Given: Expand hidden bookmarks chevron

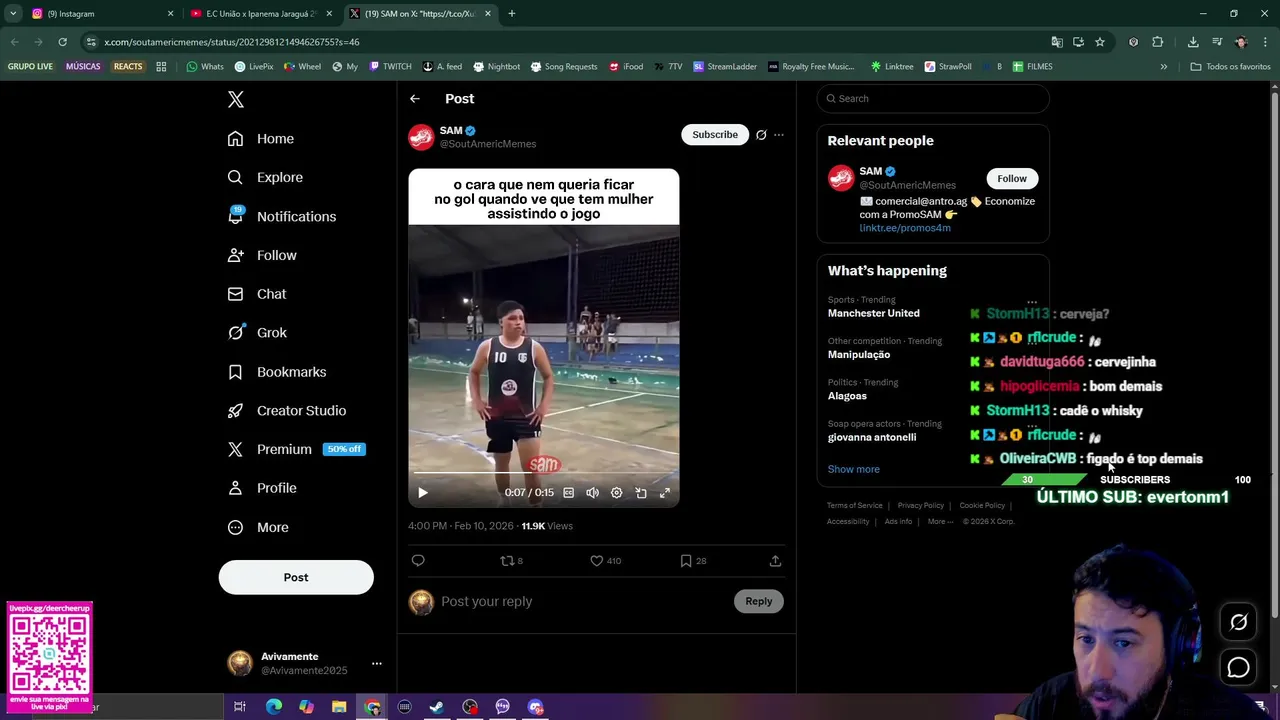Looking at the screenshot, I should pos(1163,67).
